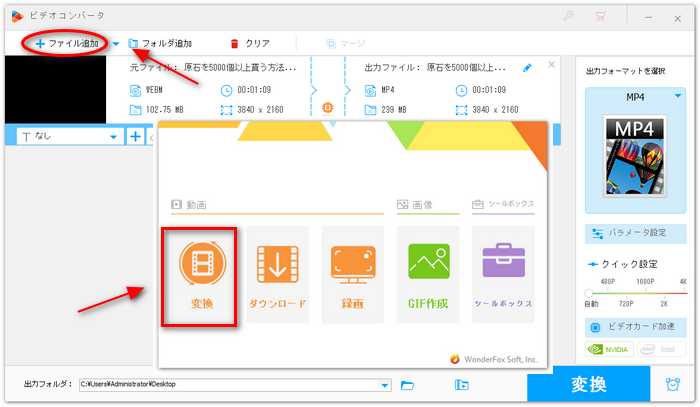Open the subtitle なし dropdown
This screenshot has width=700, height=407.
pos(70,136)
